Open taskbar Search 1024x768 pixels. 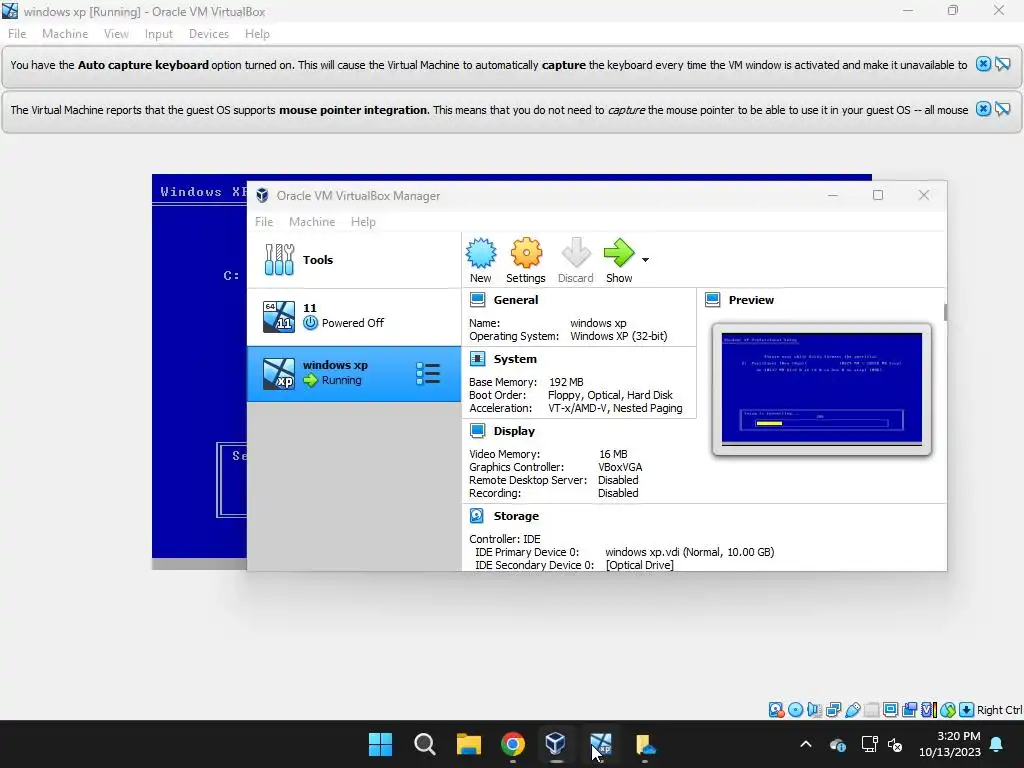pos(424,744)
